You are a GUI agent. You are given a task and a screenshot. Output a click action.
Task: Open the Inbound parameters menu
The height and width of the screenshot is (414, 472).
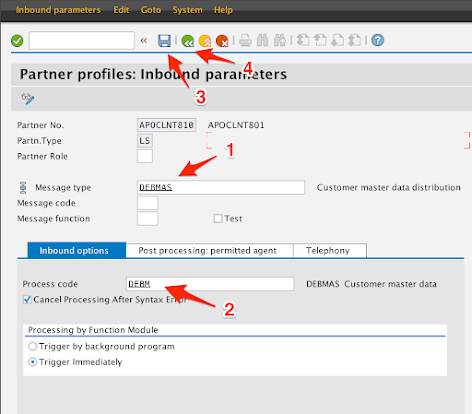click(x=58, y=10)
